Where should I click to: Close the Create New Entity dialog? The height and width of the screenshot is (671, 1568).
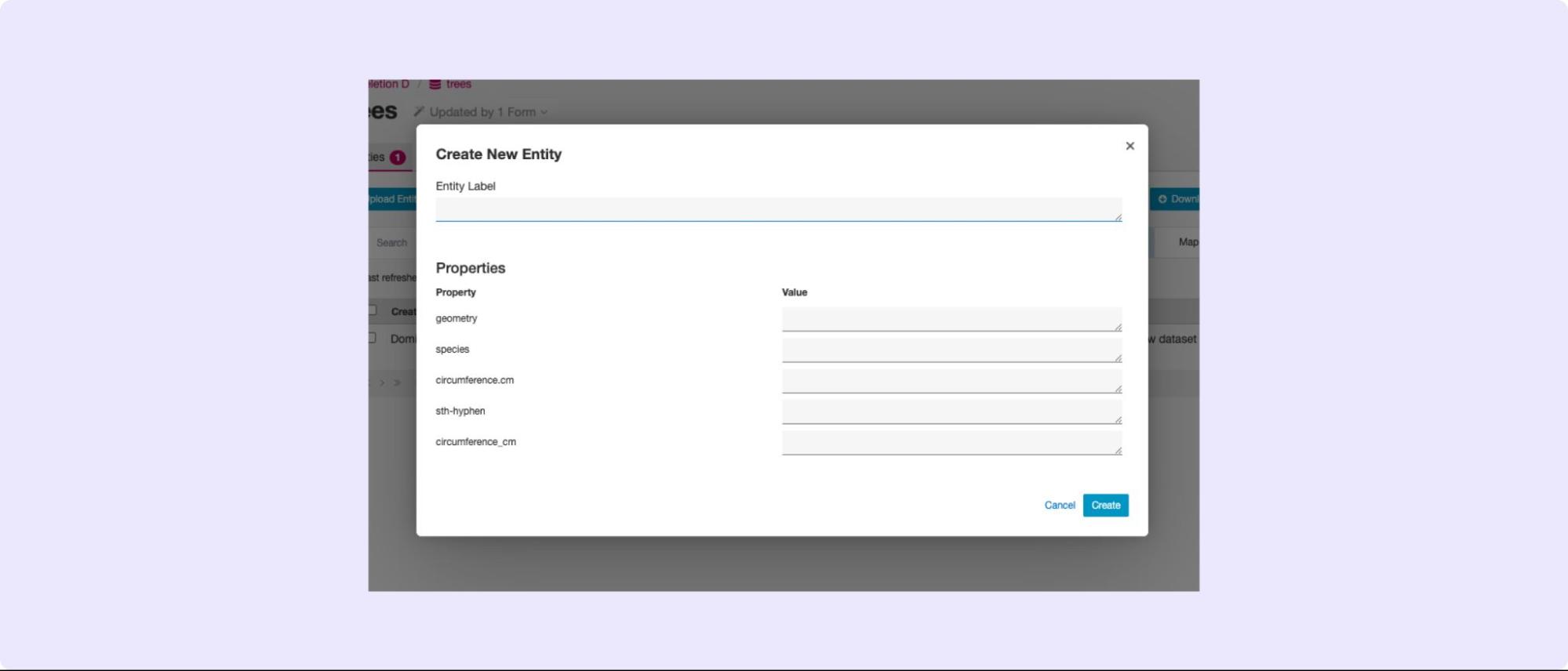(1130, 146)
